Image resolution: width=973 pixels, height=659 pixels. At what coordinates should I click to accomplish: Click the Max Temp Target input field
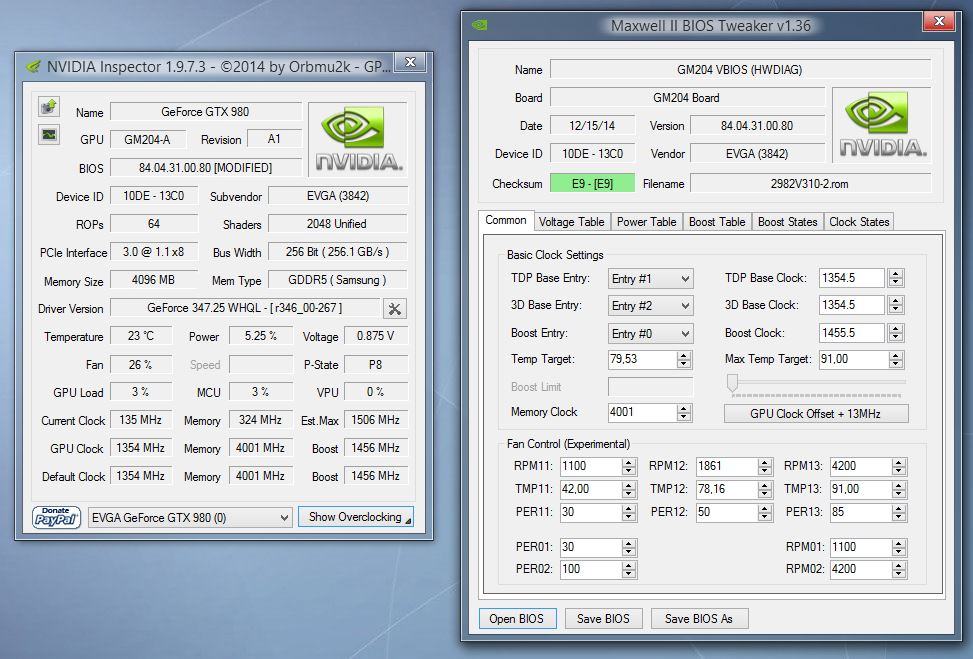point(853,359)
